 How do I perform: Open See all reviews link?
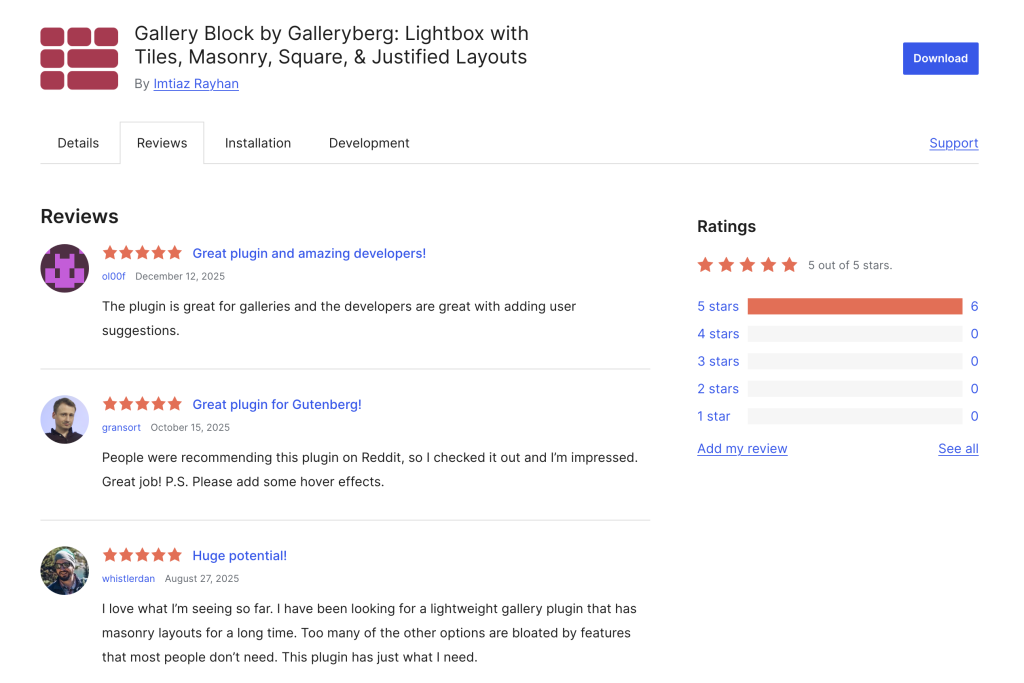958,449
